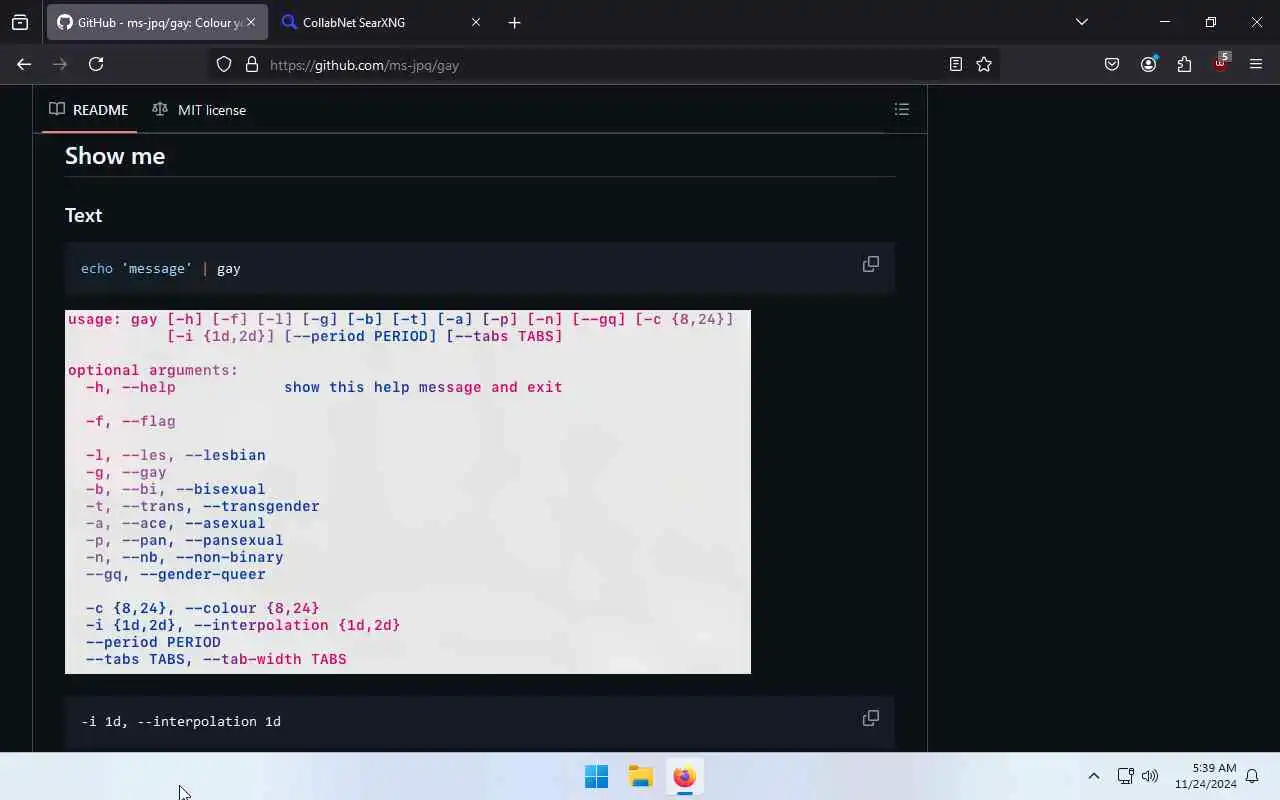This screenshot has height=800, width=1280.
Task: Open the 5:39 AM clock and calendar
Action: (1205, 776)
